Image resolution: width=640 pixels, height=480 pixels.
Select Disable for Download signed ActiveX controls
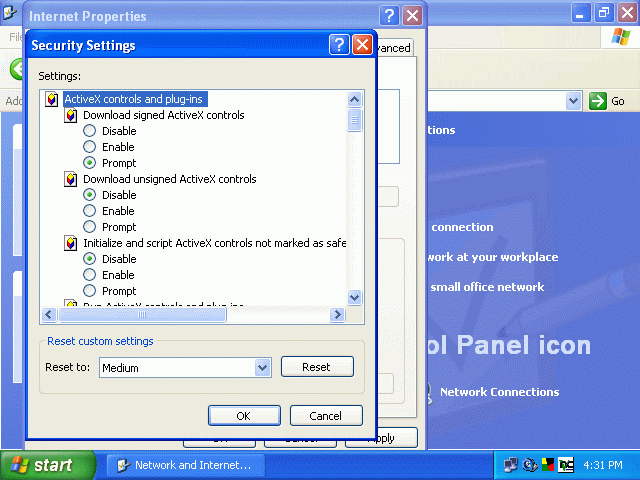click(x=89, y=131)
